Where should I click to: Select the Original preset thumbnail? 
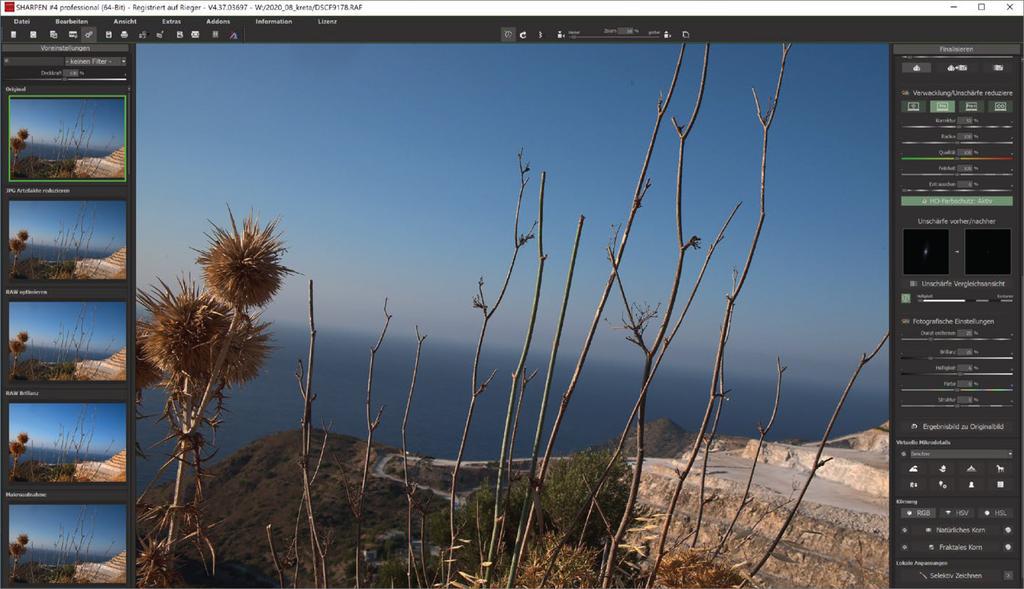click(67, 138)
